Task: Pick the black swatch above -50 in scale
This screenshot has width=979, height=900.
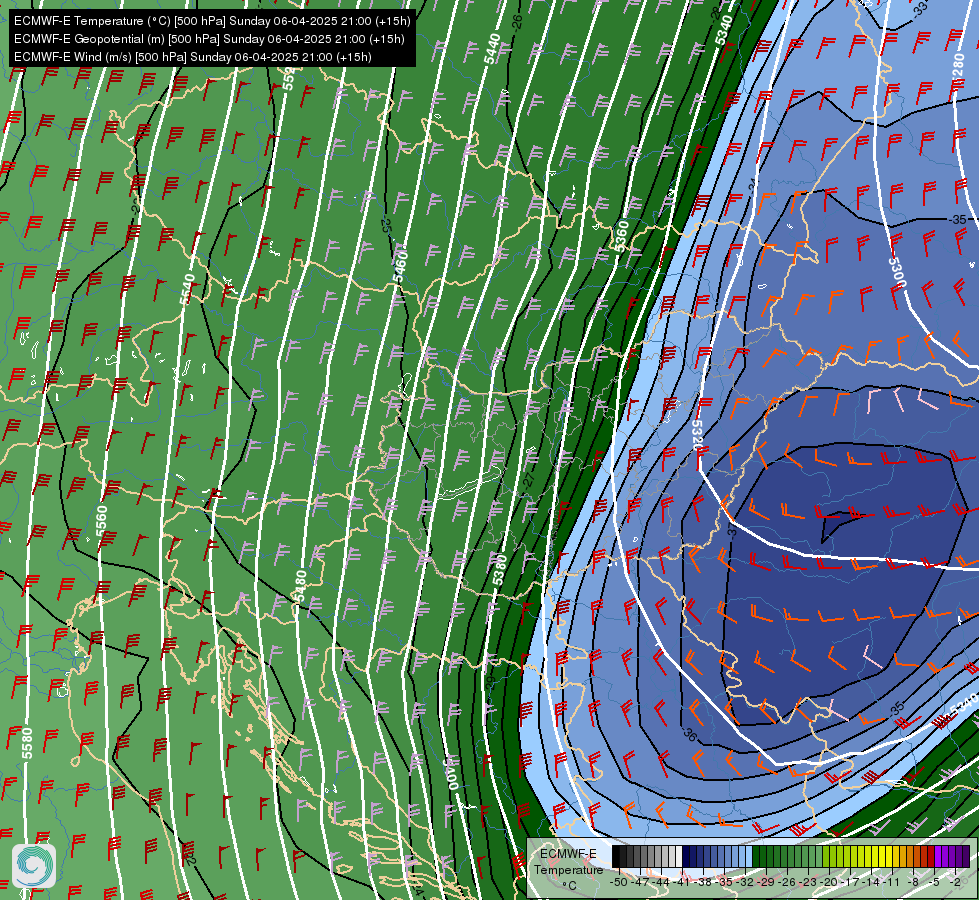Action: point(616,856)
